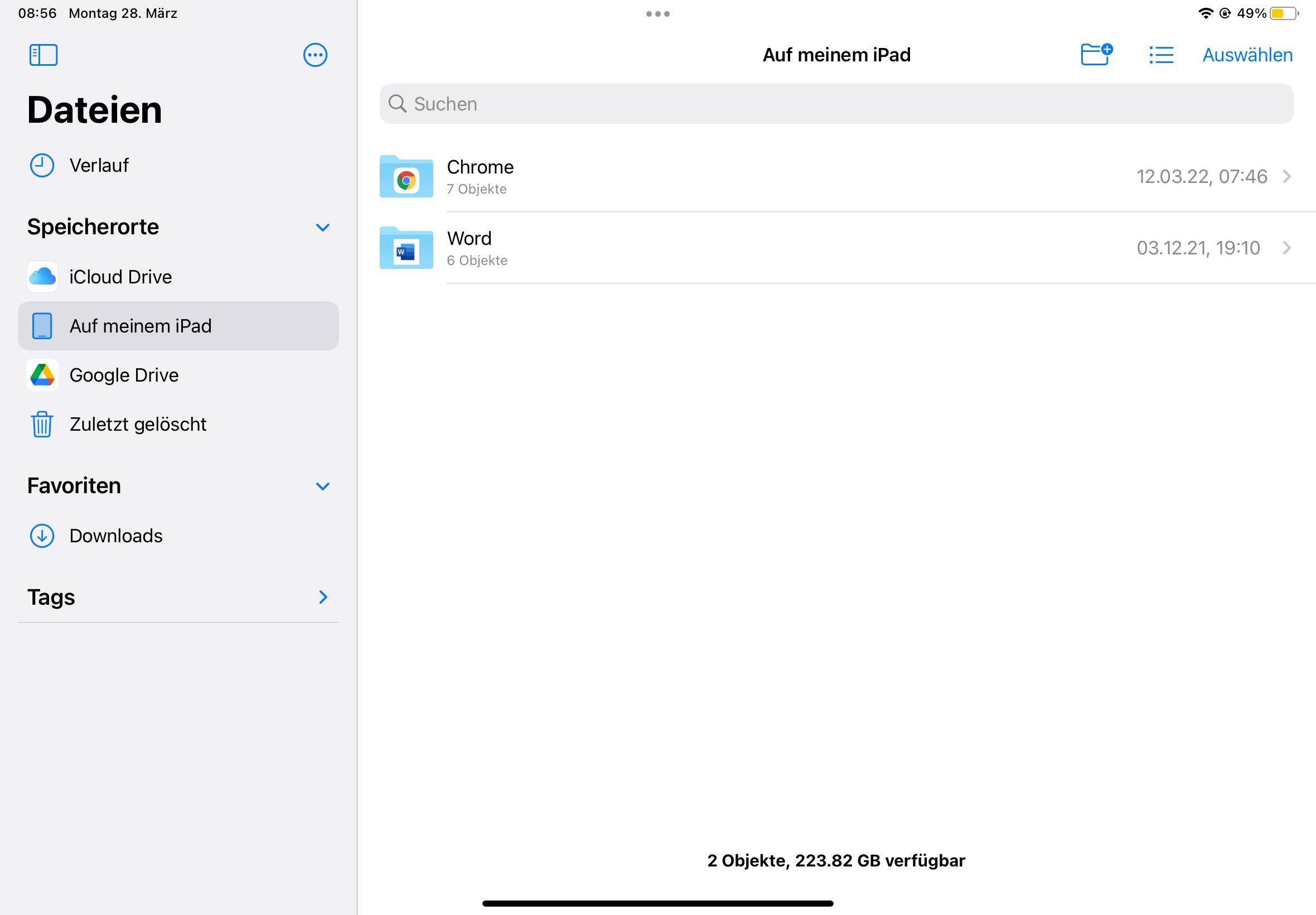Expand the Tags section
The height and width of the screenshot is (915, 1316).
(x=322, y=597)
